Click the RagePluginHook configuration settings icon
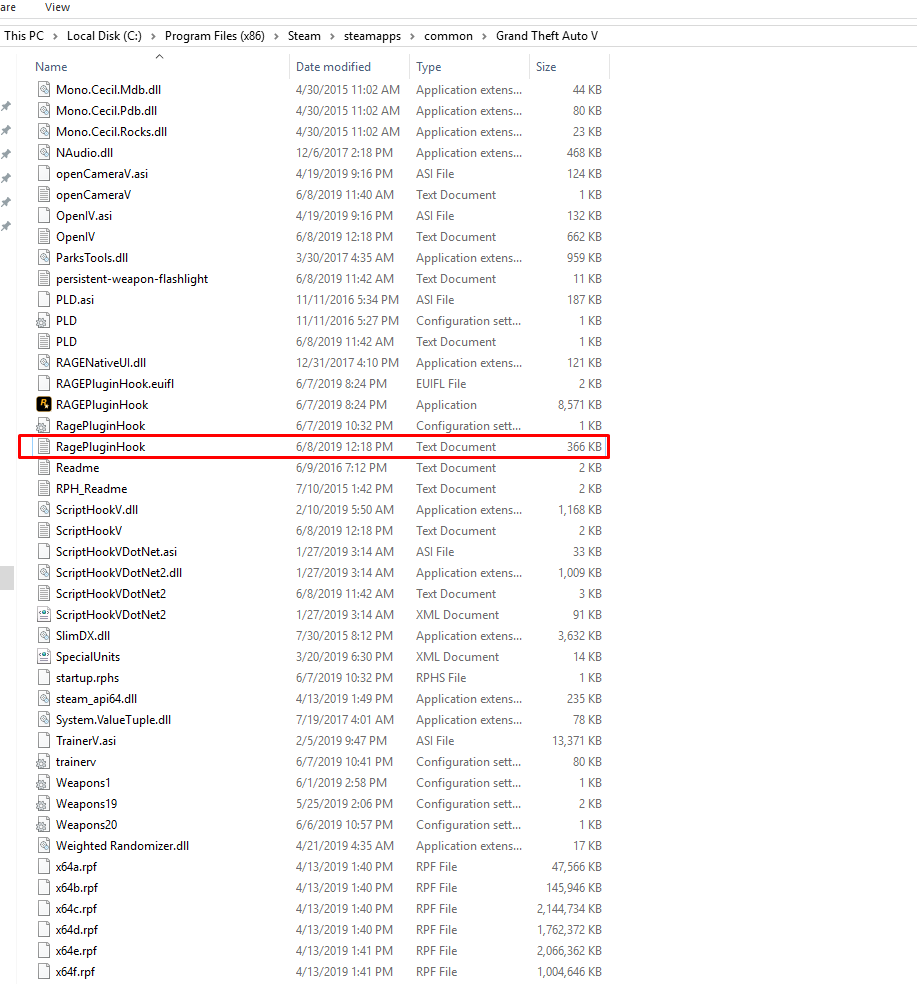Viewport: 917px width, 984px height. (x=43, y=425)
